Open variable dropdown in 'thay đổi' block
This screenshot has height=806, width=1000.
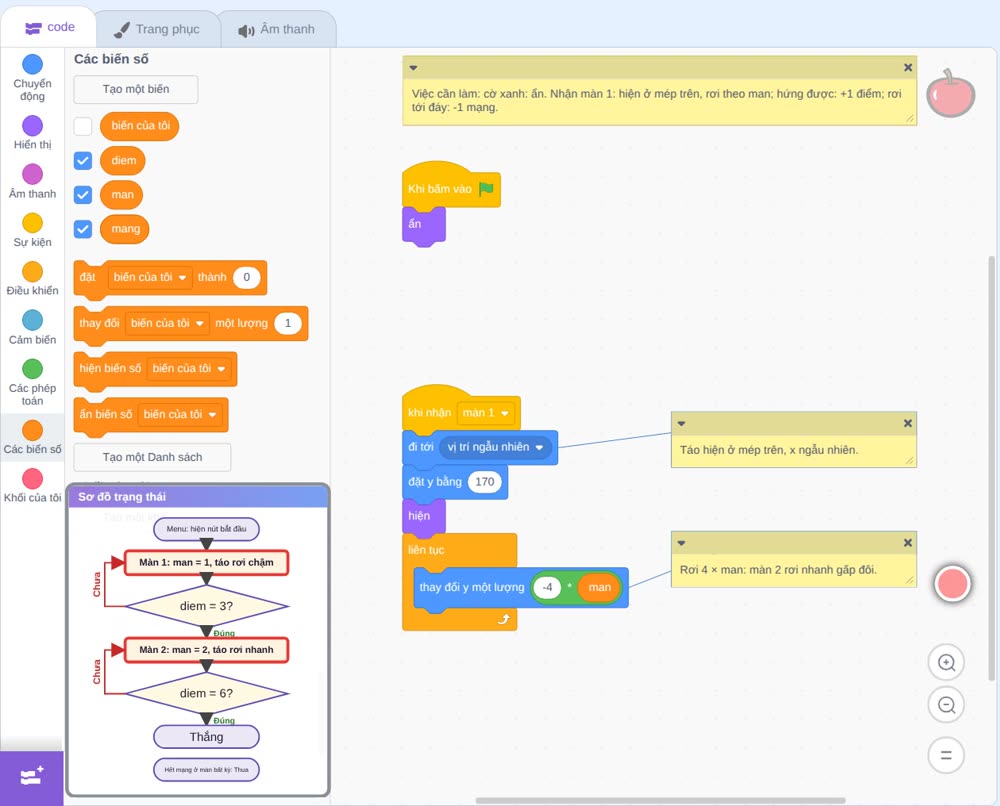pos(167,323)
